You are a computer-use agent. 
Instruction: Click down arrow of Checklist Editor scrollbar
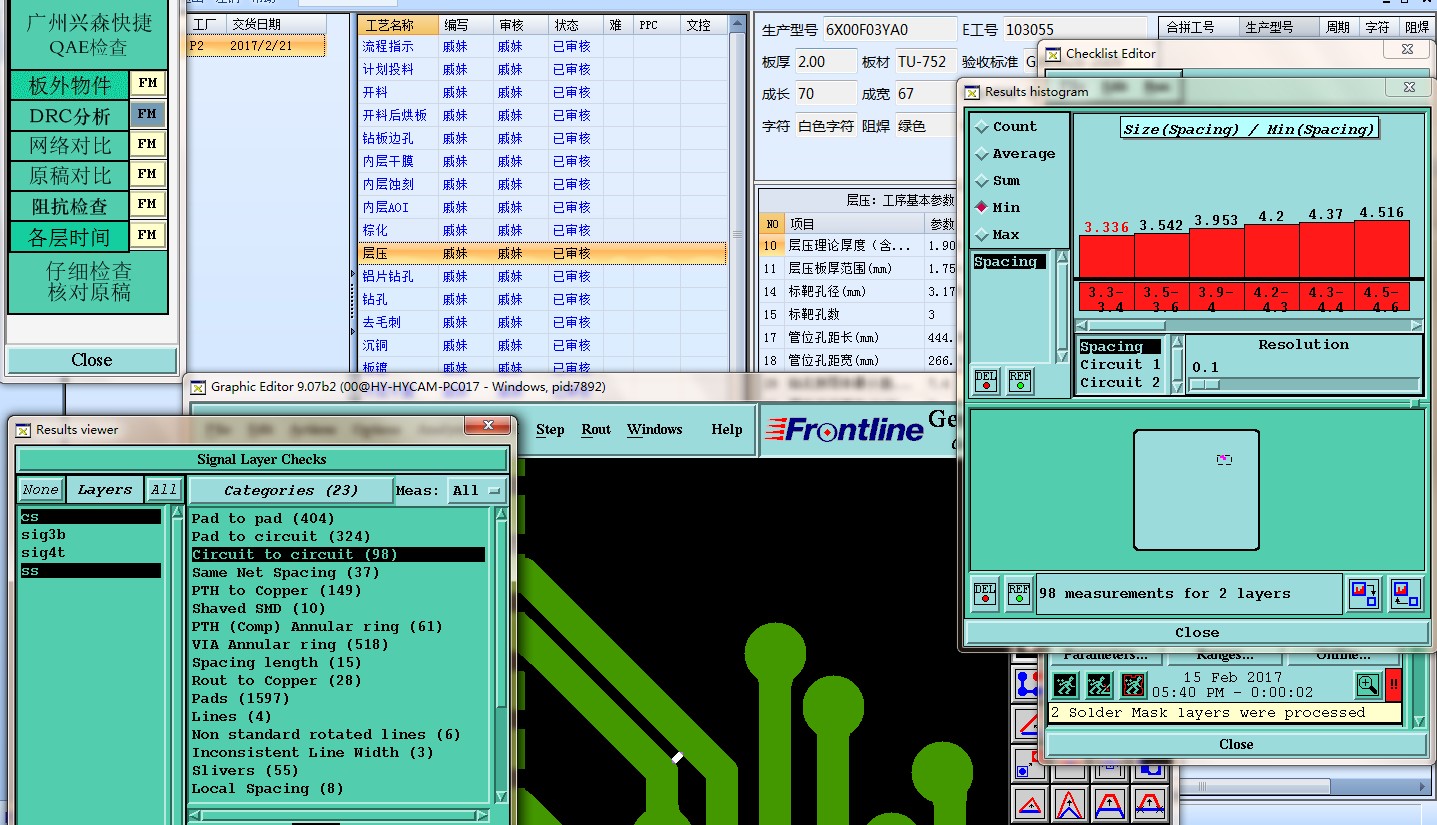(1417, 720)
